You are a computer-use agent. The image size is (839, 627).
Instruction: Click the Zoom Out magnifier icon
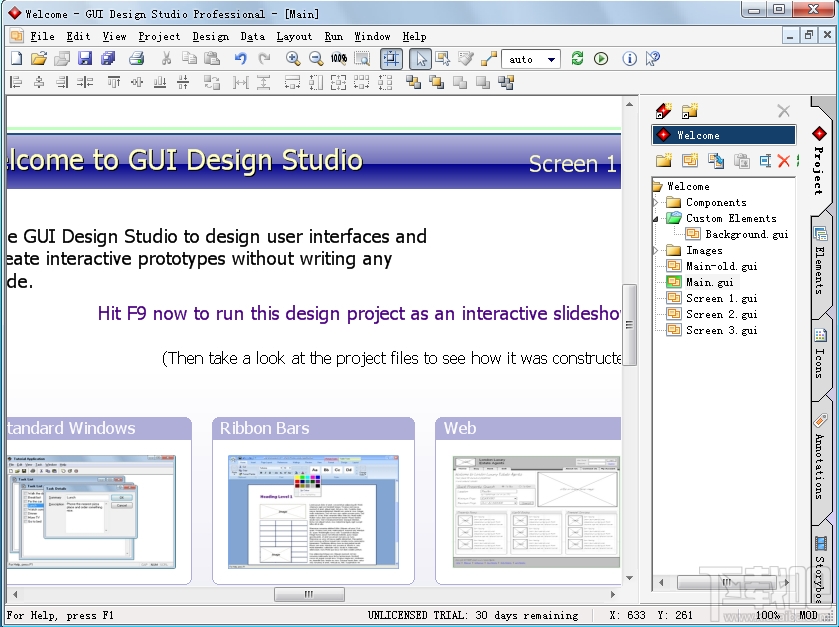pyautogui.click(x=316, y=59)
